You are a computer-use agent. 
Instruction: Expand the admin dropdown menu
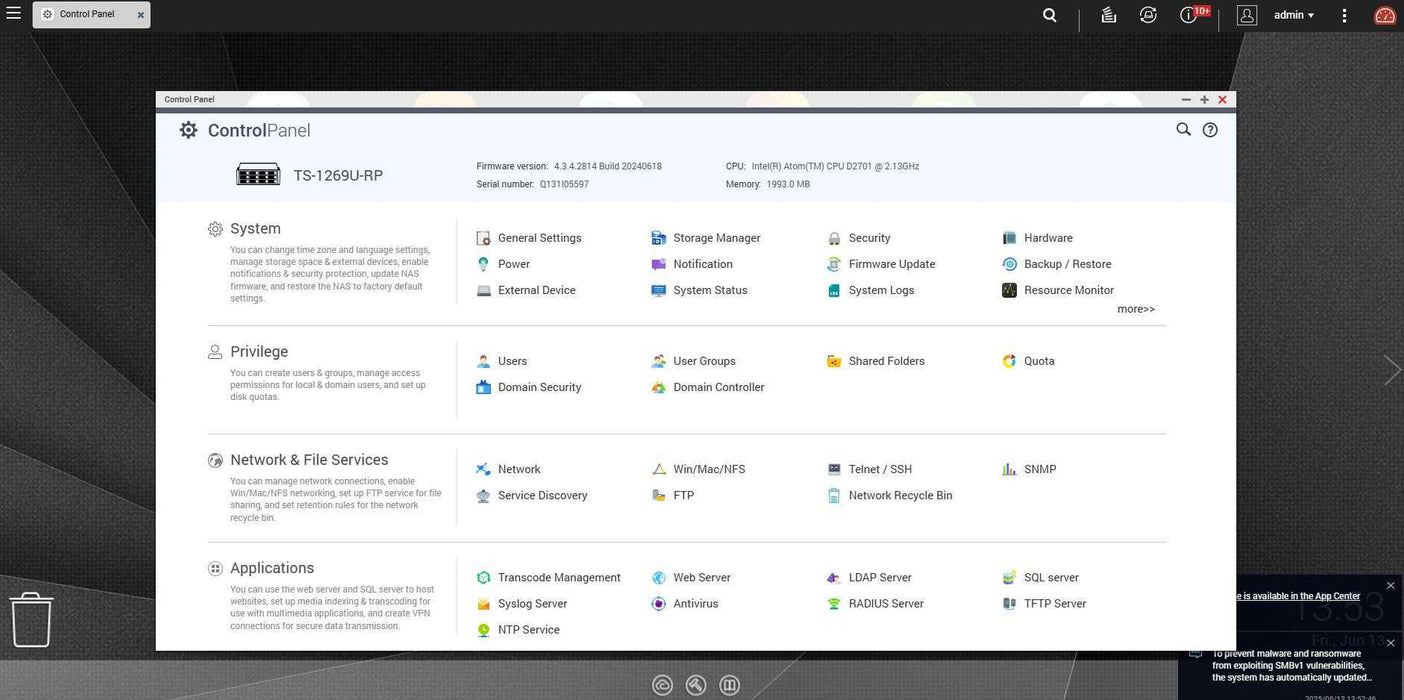[1294, 15]
